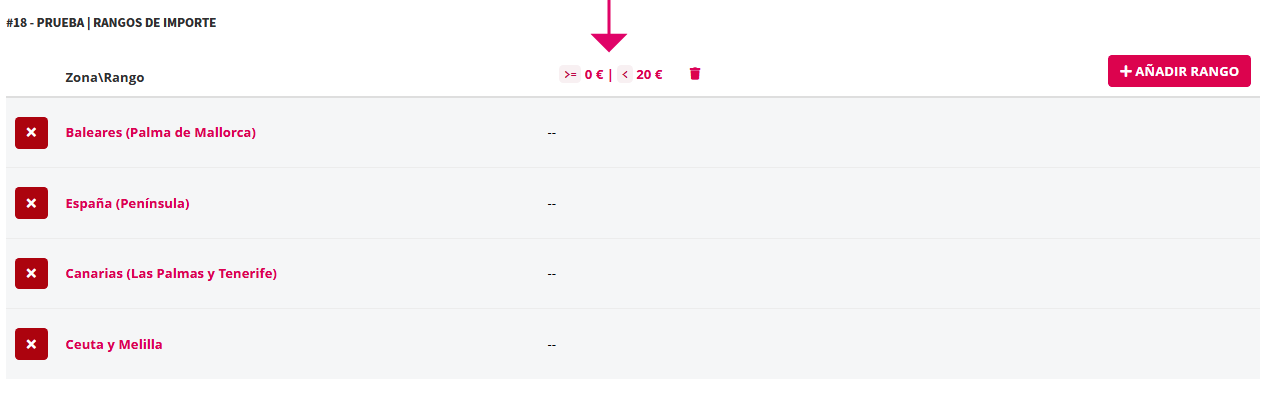Open the España (Península) zone link
1271x401 pixels.
127,204
